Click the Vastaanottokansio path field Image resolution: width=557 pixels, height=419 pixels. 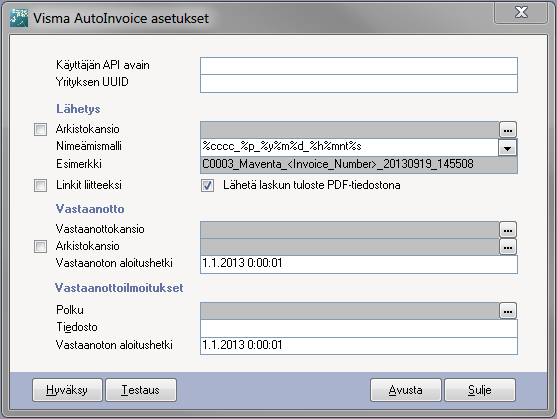[350, 230]
